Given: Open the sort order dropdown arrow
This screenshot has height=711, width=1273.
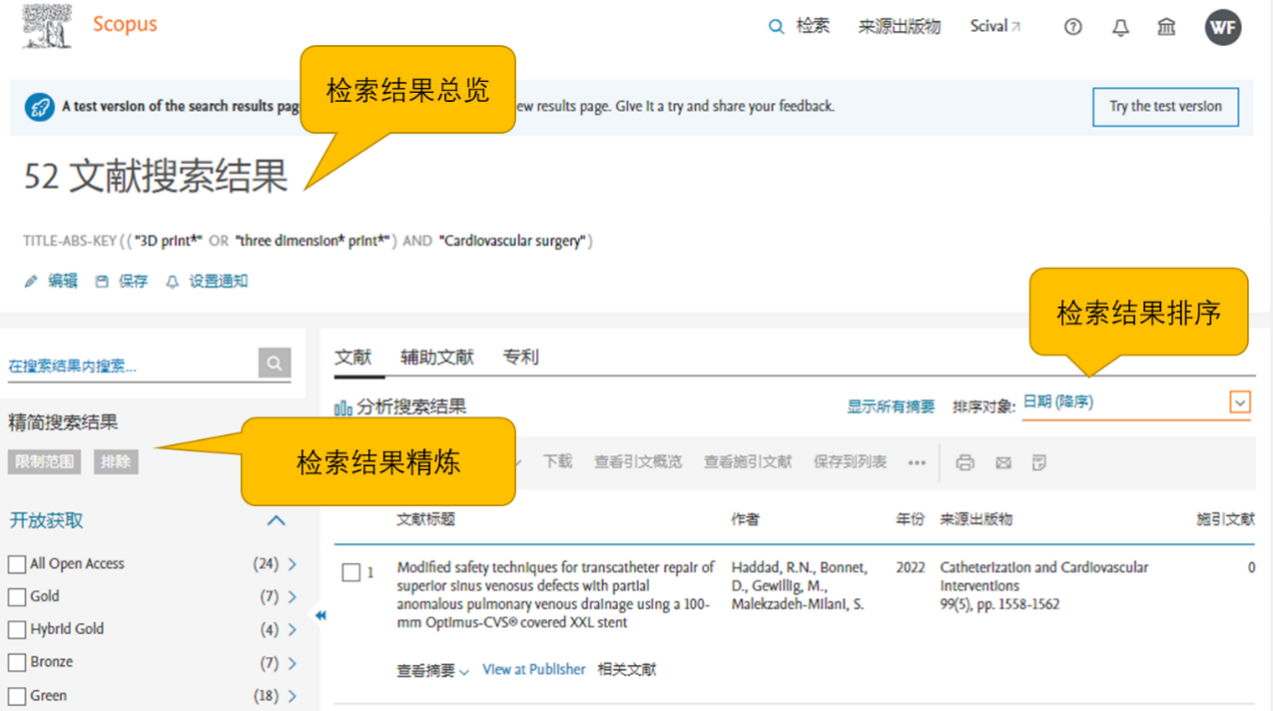Looking at the screenshot, I should (x=1240, y=403).
